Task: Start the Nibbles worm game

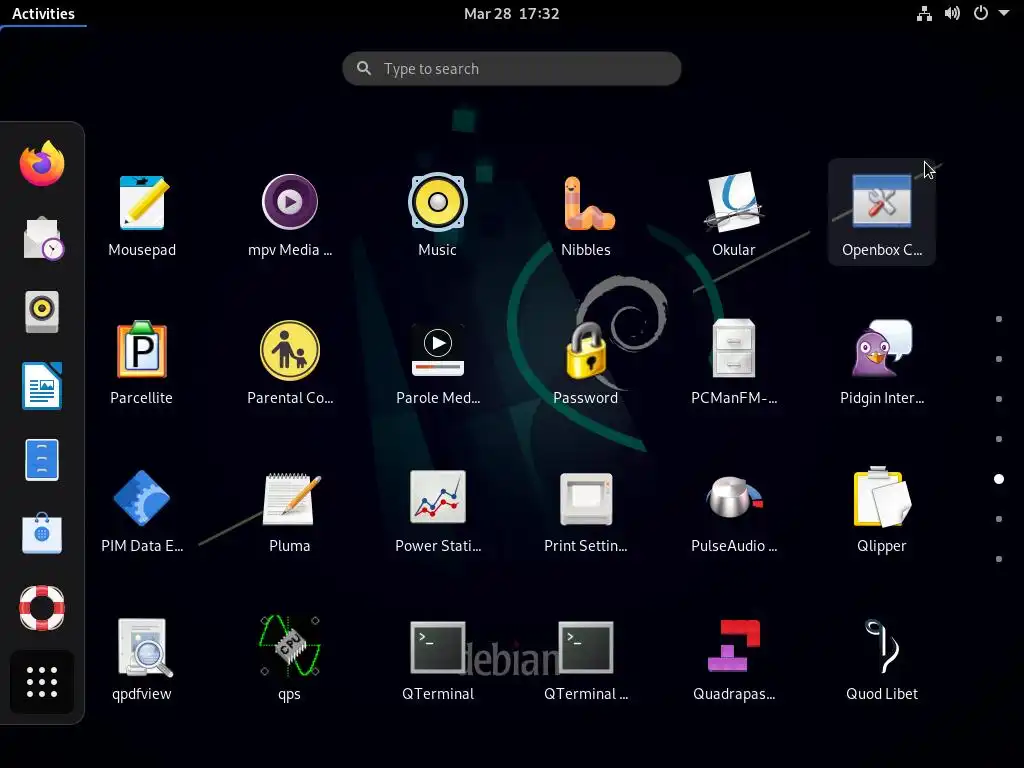Action: pyautogui.click(x=586, y=214)
